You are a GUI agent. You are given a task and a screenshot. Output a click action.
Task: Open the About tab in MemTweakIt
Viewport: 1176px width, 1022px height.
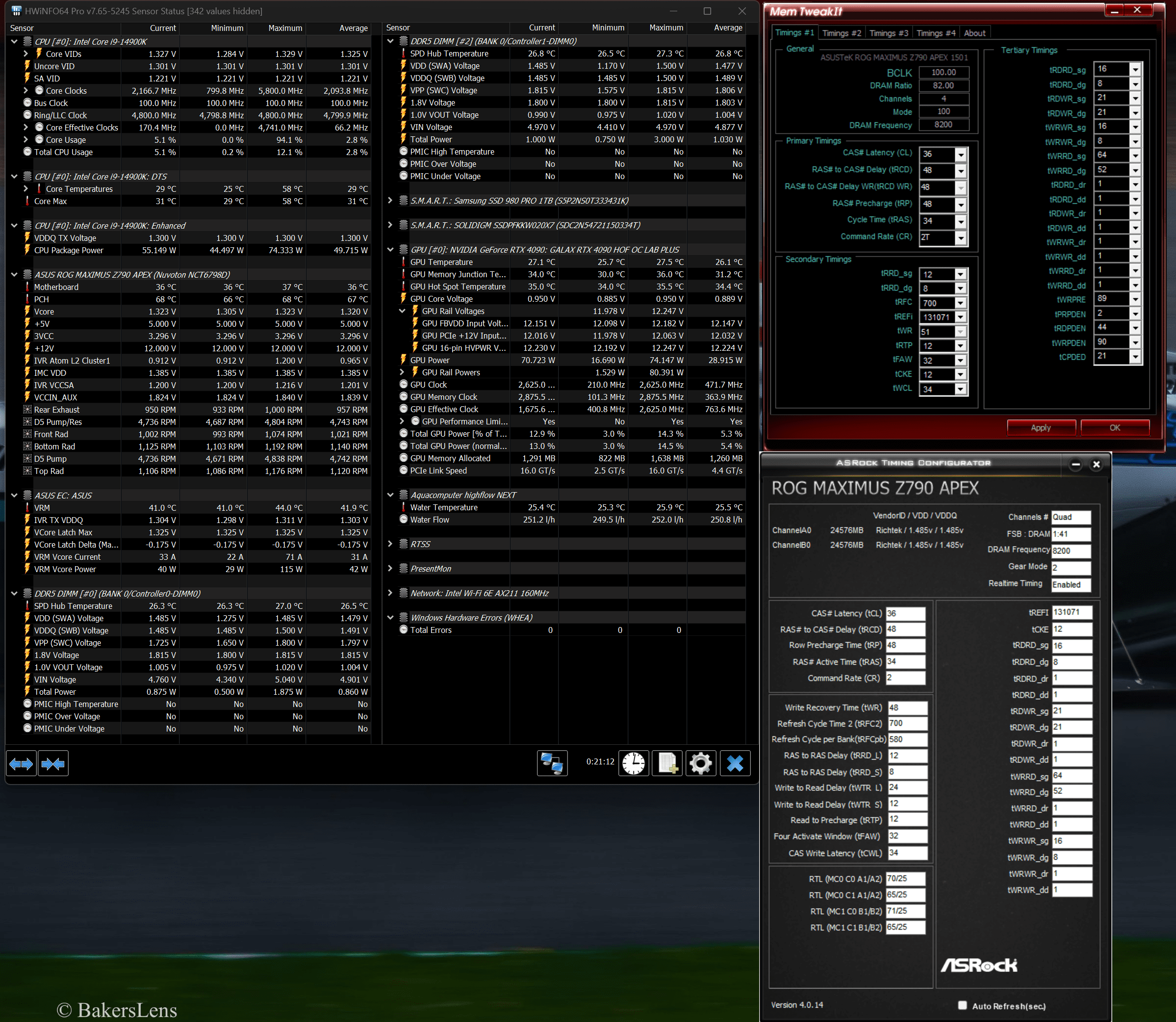(x=974, y=33)
